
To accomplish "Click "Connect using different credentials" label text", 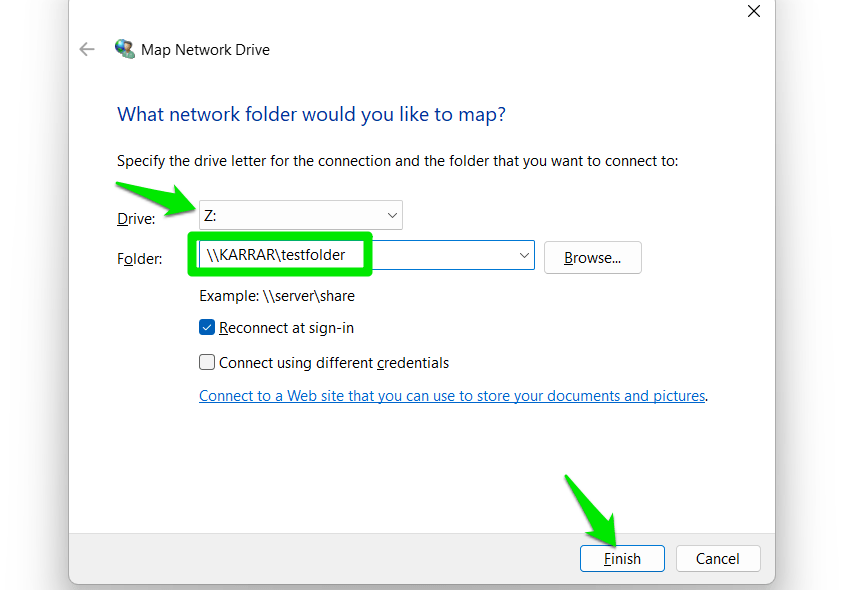I will (334, 363).
